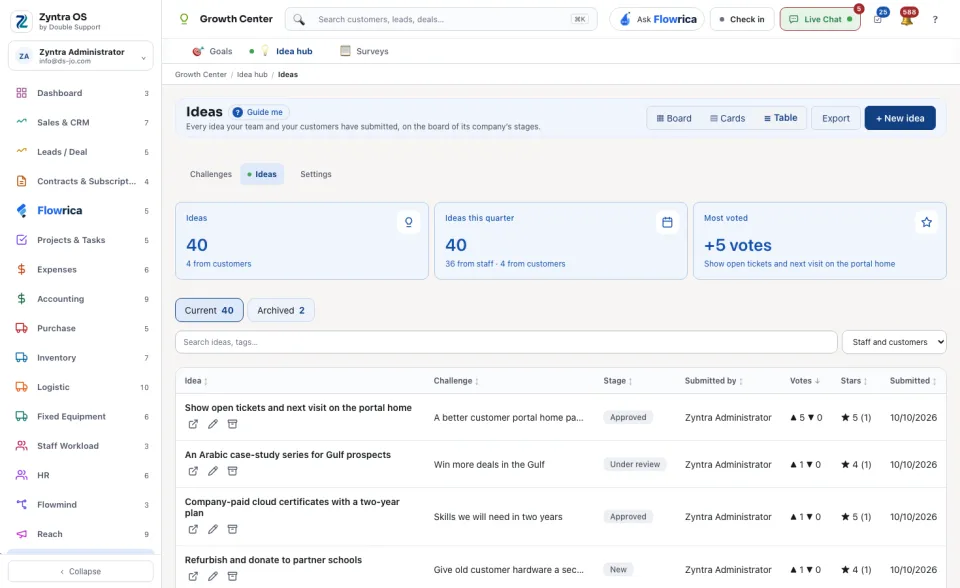The width and height of the screenshot is (960, 588).
Task: Start the Guide me walkthrough
Action: click(259, 112)
